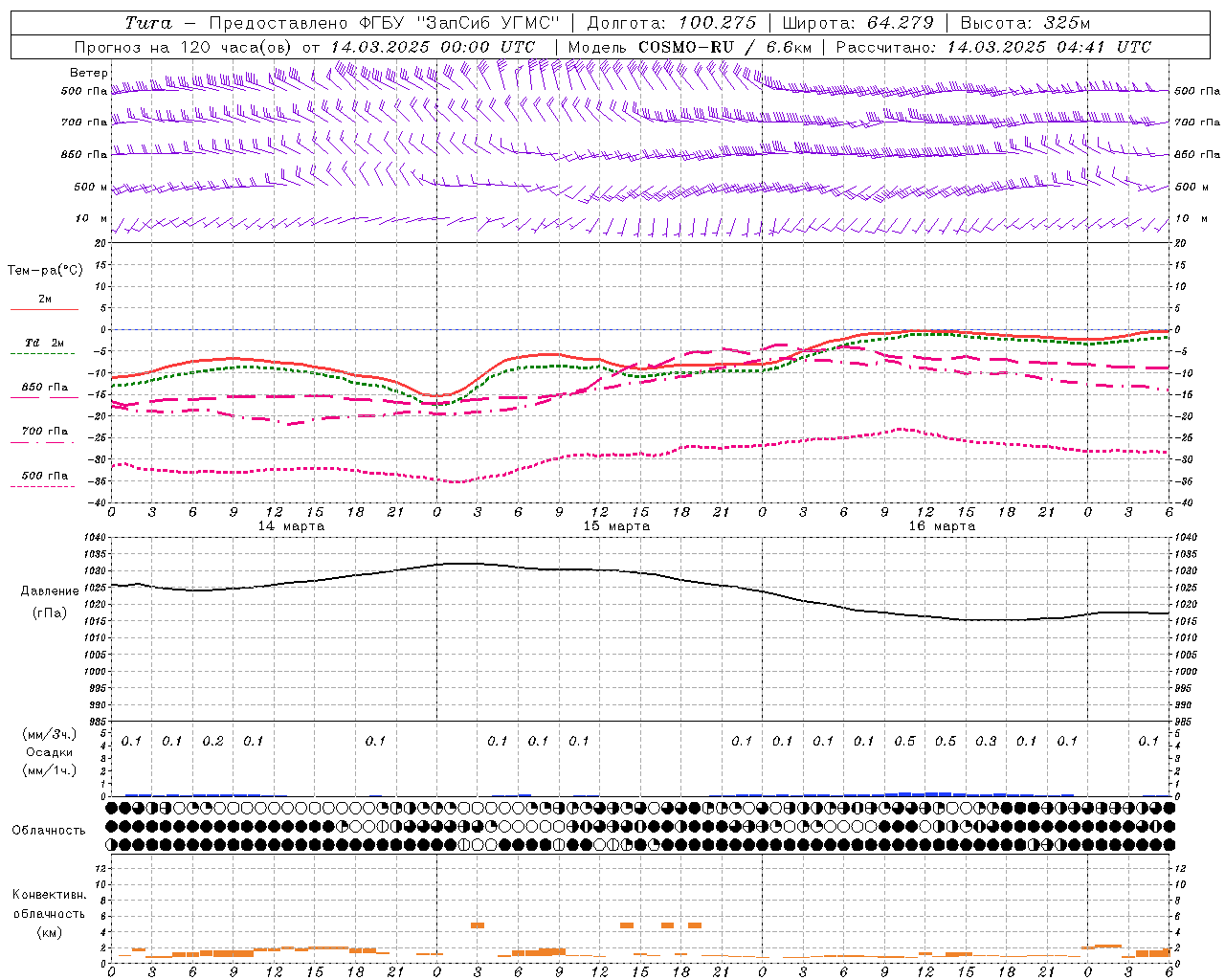The image size is (1225, 980).
Task: Click the "Ветер" wind section label
Action: point(88,73)
